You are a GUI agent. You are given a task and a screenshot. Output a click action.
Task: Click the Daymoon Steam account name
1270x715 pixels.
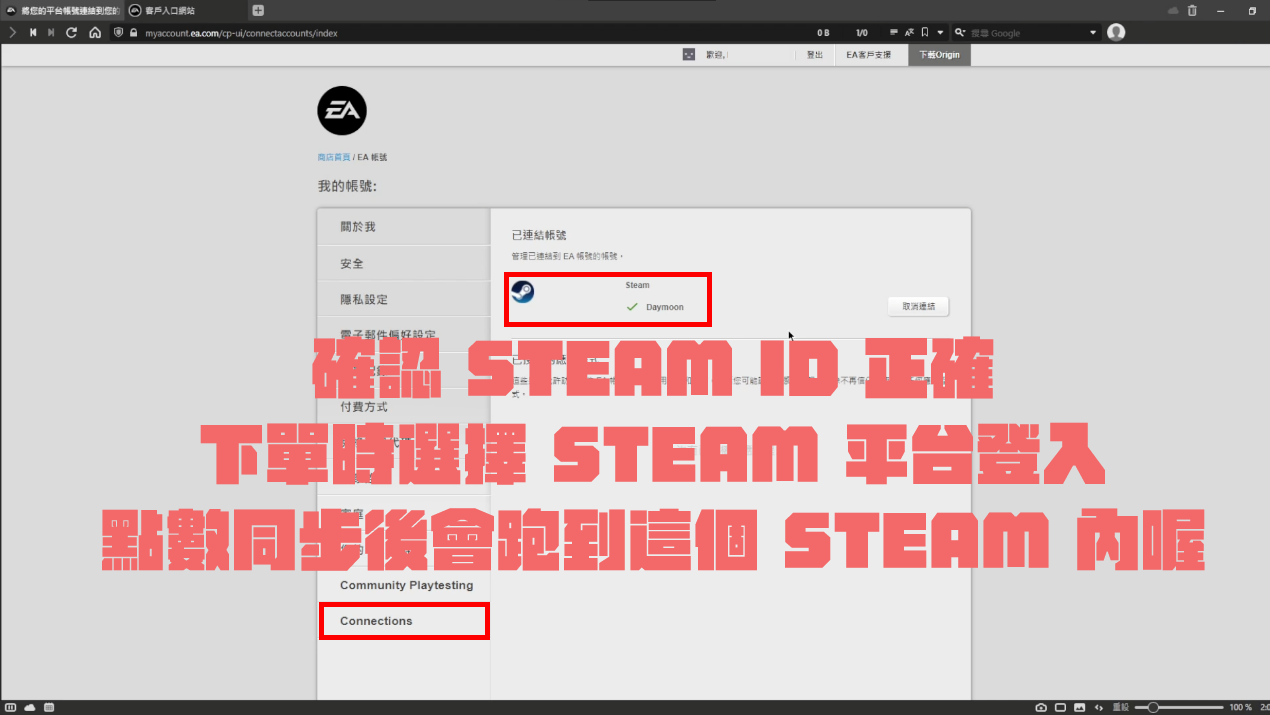pos(665,307)
